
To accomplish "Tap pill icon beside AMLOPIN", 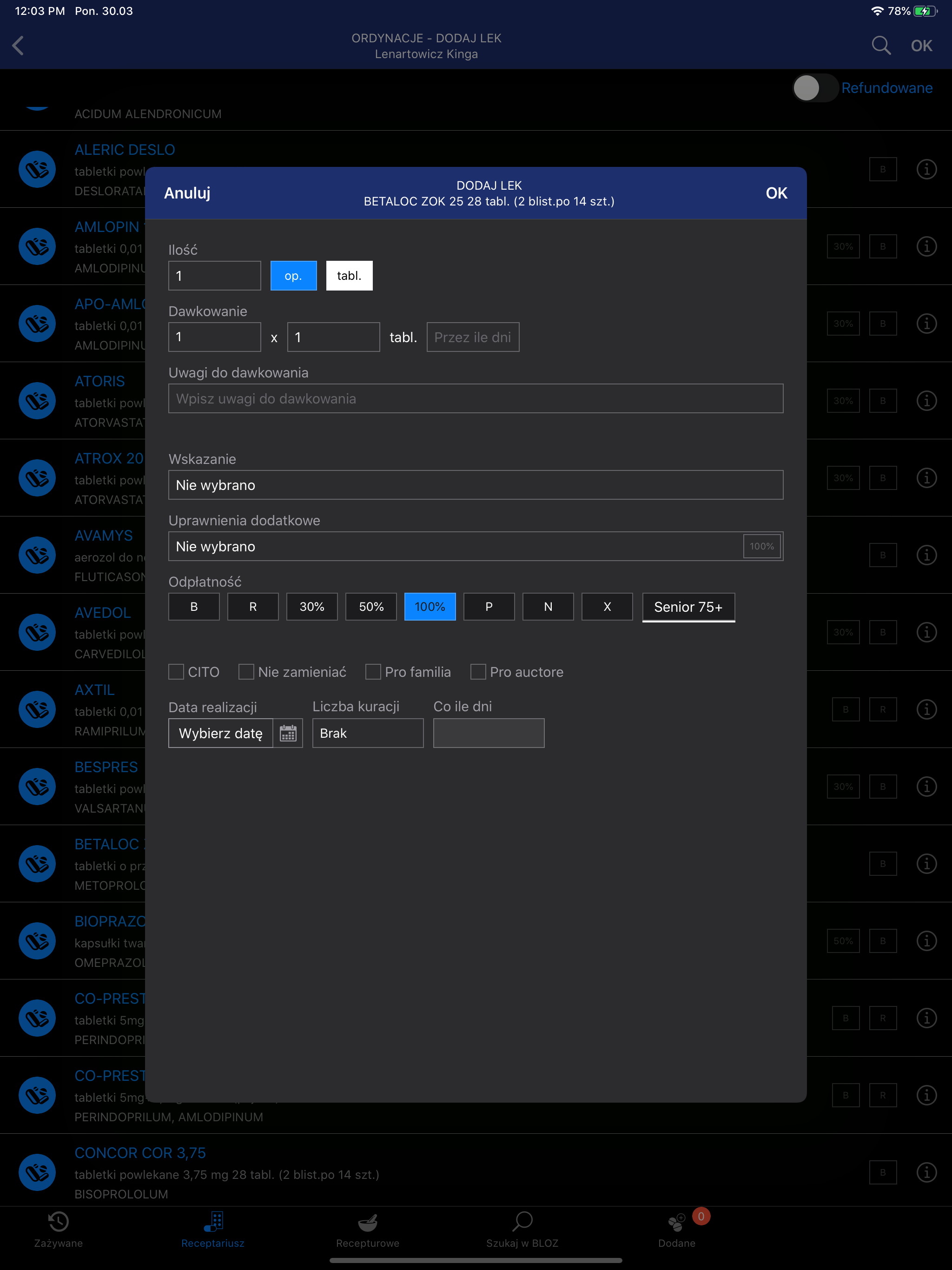I will coord(37,246).
